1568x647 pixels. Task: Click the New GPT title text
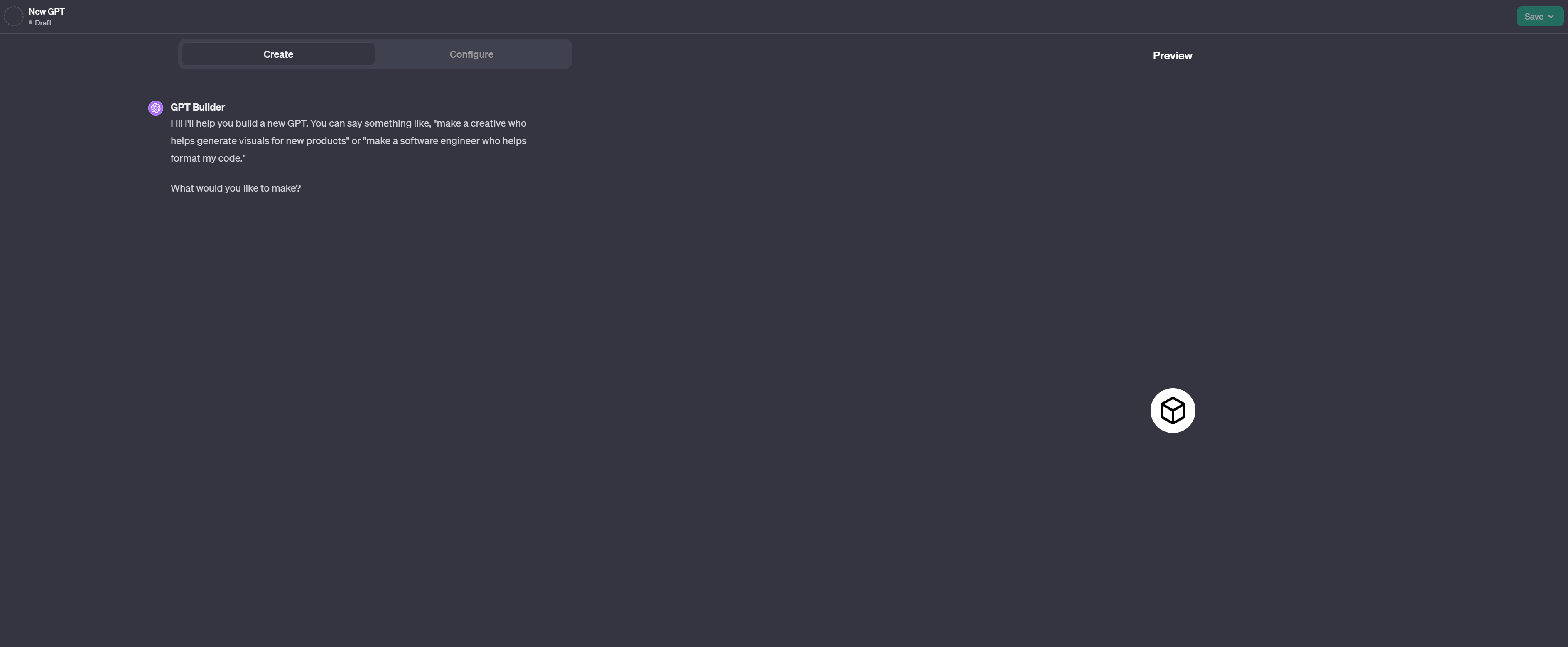[x=47, y=12]
